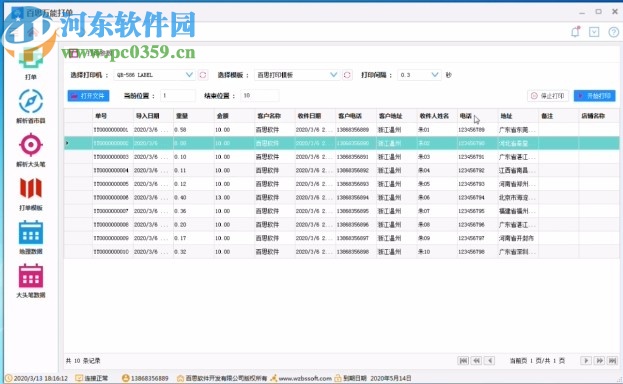The image size is (623, 384).
Task: Select the row with weight 0.11
Action: tap(342, 170)
